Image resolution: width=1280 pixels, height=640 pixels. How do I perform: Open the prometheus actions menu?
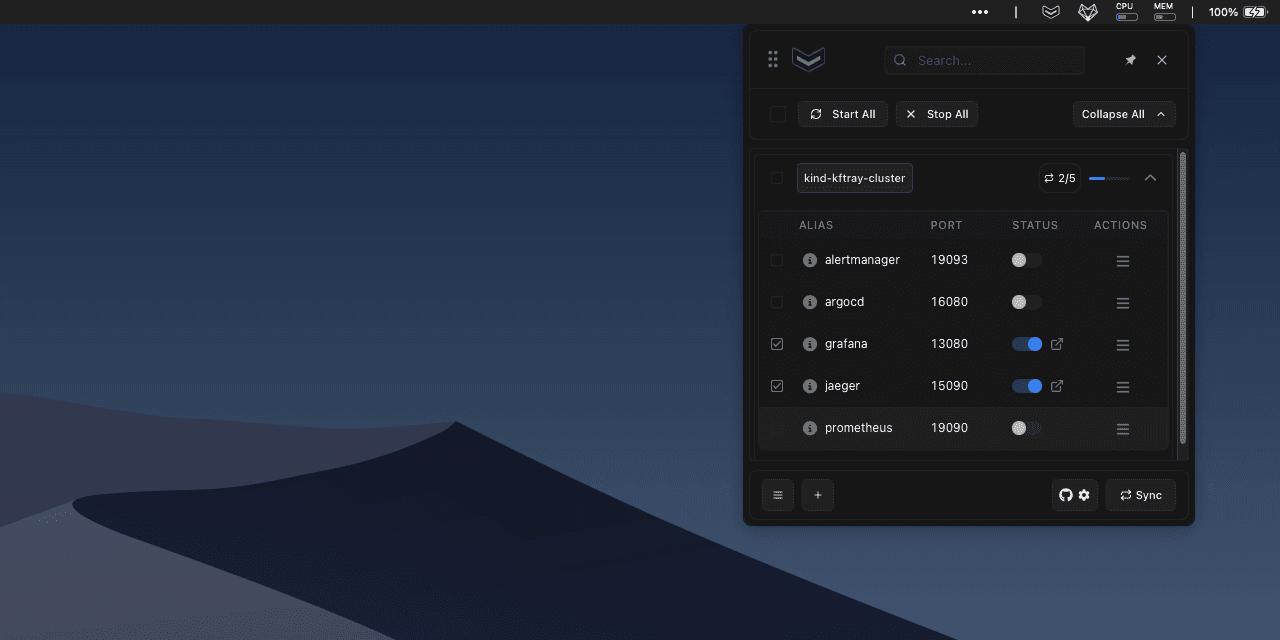click(1123, 429)
